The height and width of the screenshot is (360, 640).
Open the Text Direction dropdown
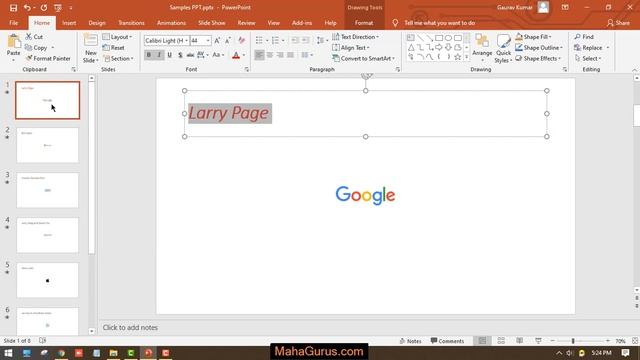[x=356, y=37]
